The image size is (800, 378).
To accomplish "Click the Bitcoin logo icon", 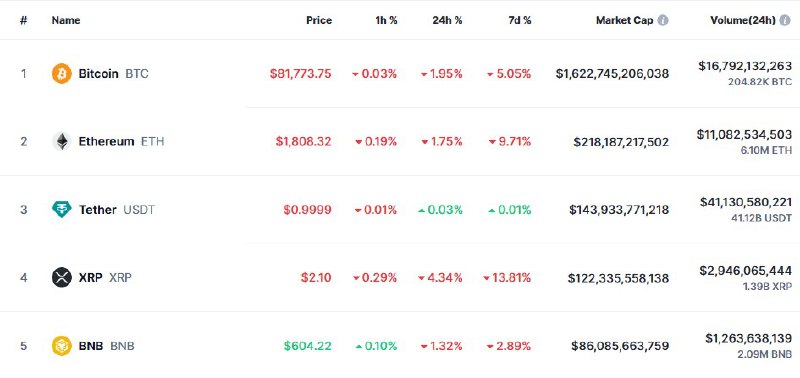I will coord(62,74).
